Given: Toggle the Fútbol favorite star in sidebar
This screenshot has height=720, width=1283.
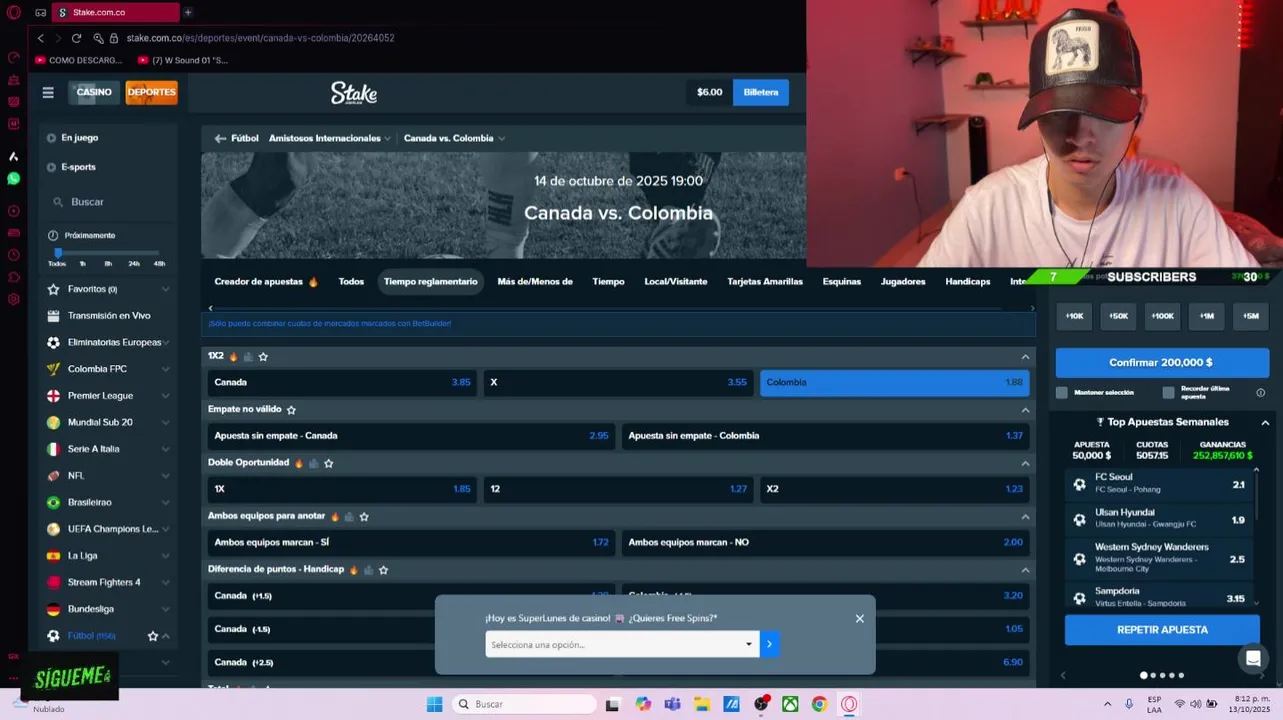Looking at the screenshot, I should click(153, 636).
